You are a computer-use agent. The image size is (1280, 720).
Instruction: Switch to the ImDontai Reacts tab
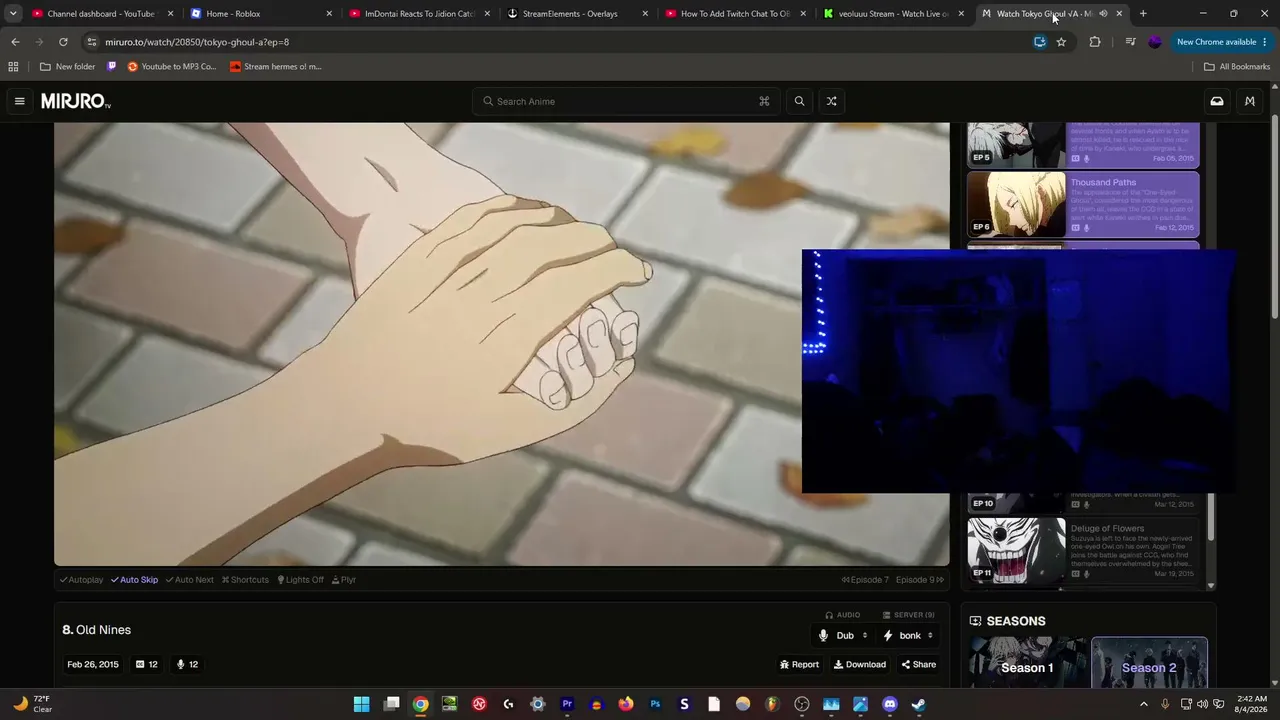pyautogui.click(x=420, y=14)
